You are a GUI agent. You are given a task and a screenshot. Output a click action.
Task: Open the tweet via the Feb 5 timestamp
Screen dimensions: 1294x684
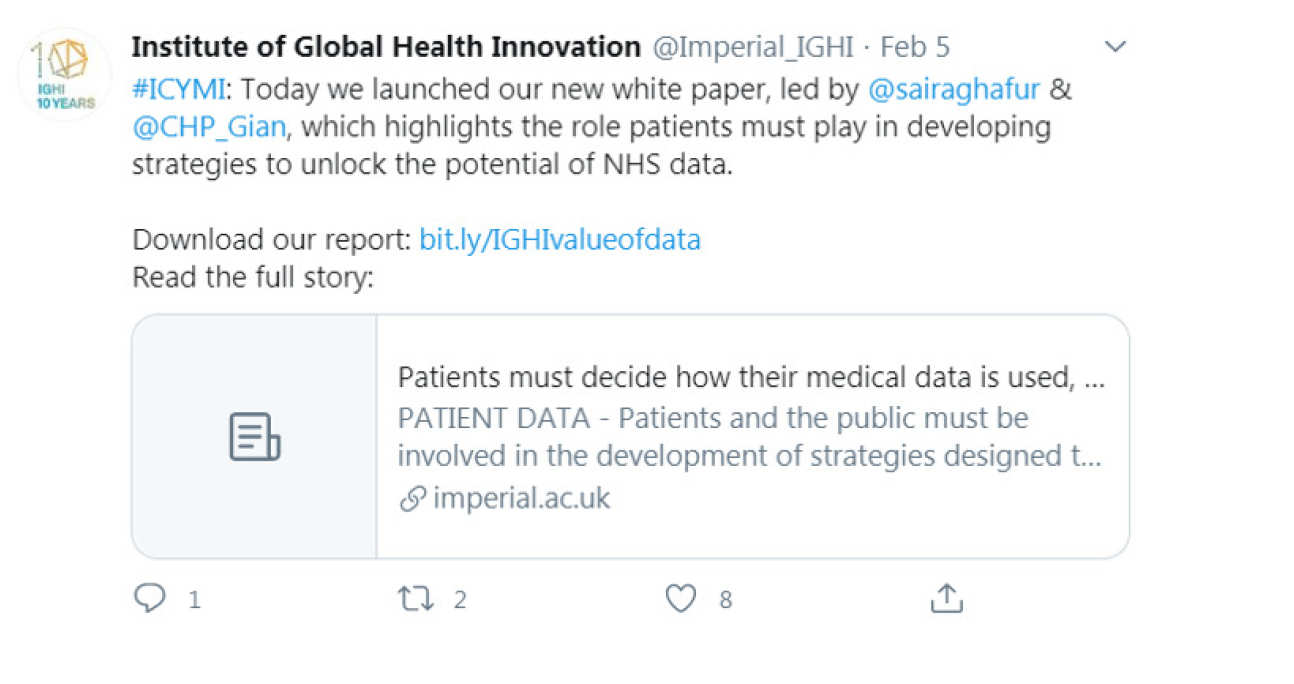pyautogui.click(x=915, y=47)
